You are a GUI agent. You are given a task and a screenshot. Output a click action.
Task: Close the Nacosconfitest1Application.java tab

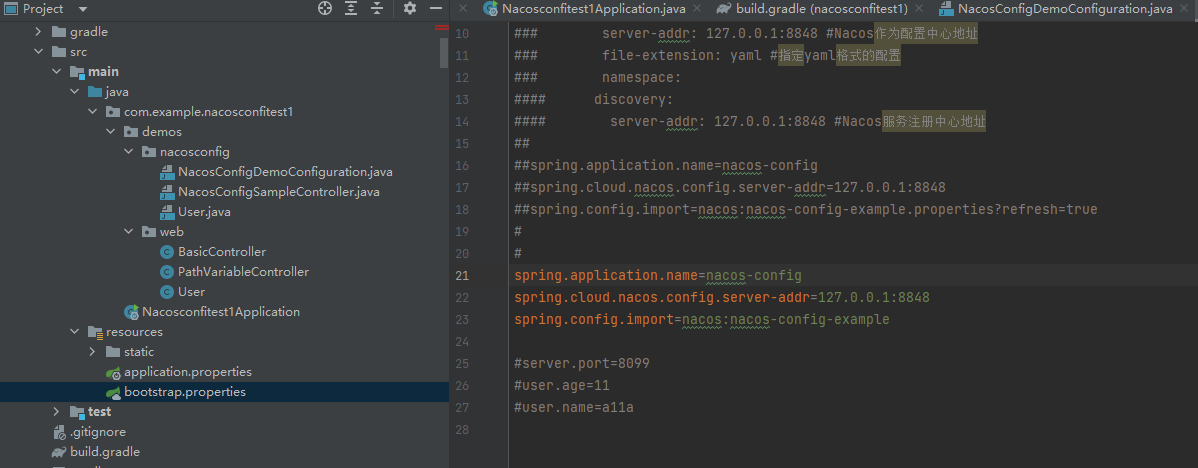[x=695, y=9]
